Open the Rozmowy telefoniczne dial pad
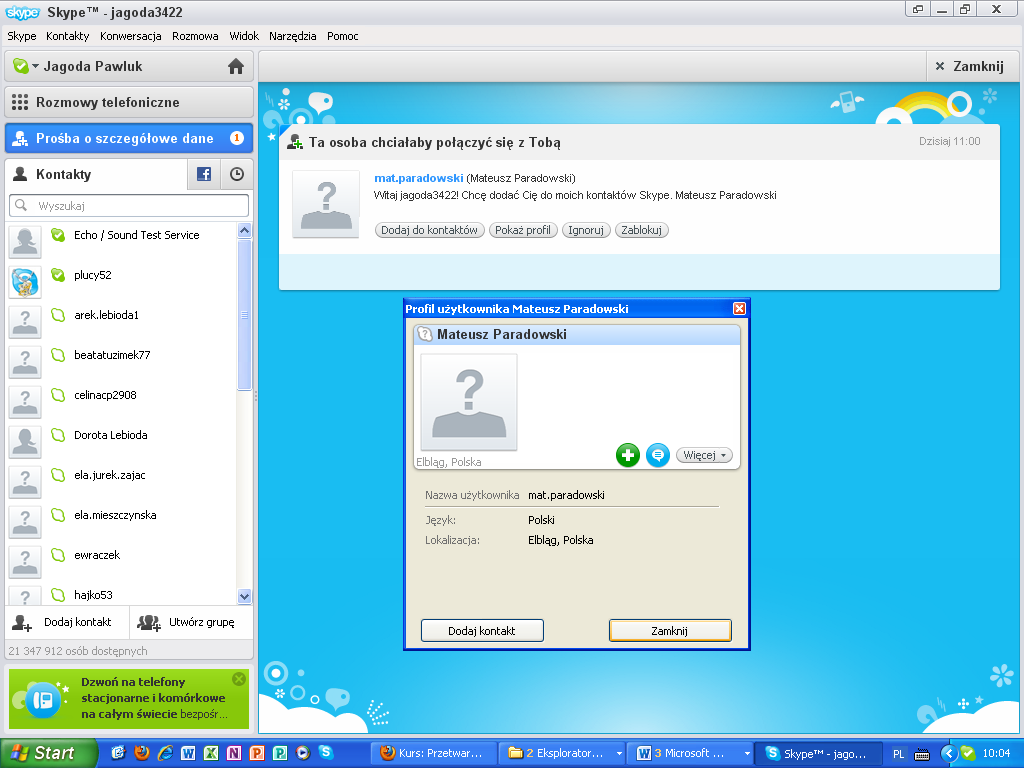Image resolution: width=1024 pixels, height=768 pixels. (129, 103)
